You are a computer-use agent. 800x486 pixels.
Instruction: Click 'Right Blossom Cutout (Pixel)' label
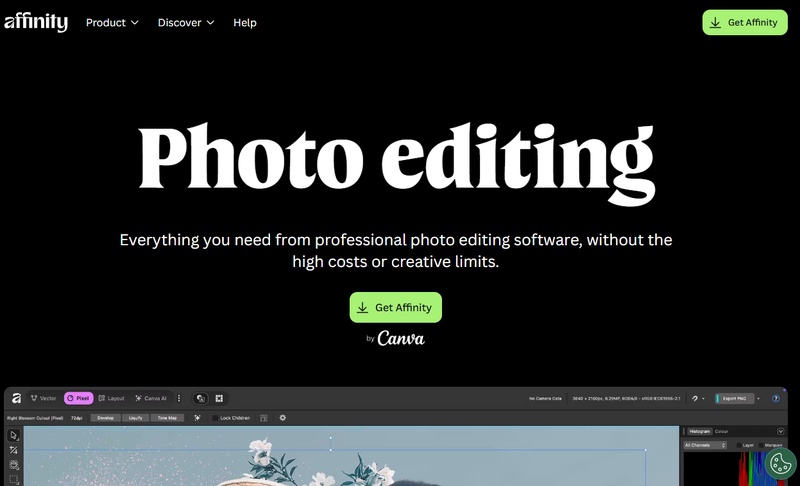35,418
